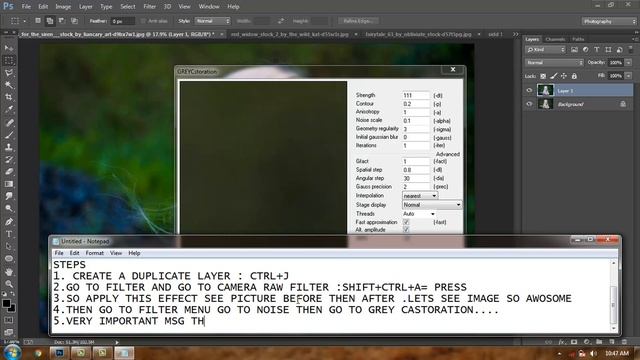Select the Horizontal Type tool
Viewport: 640px width, 360px height.
coord(9,234)
